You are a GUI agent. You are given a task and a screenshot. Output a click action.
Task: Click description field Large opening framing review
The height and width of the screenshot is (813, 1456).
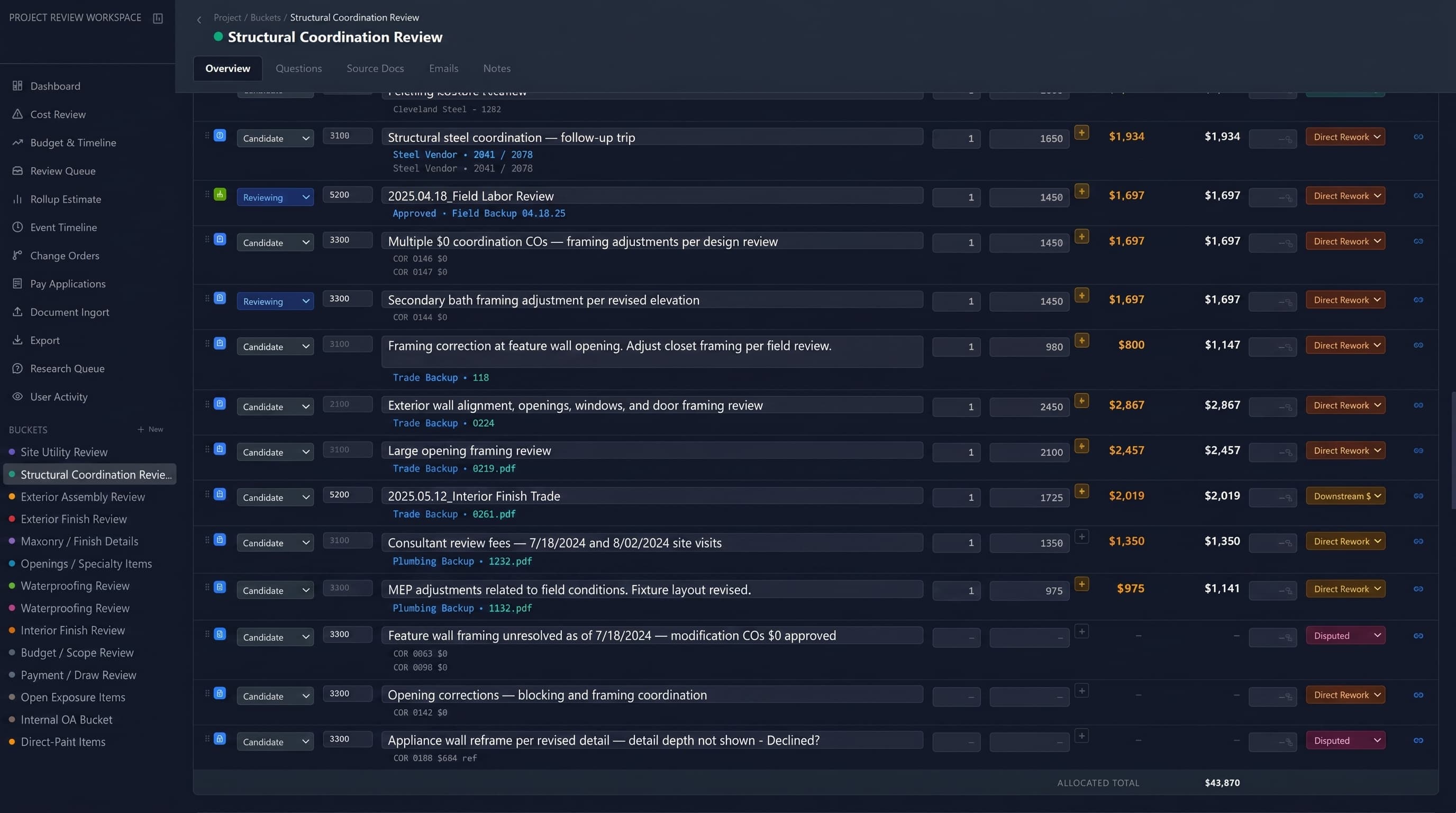pyautogui.click(x=652, y=450)
